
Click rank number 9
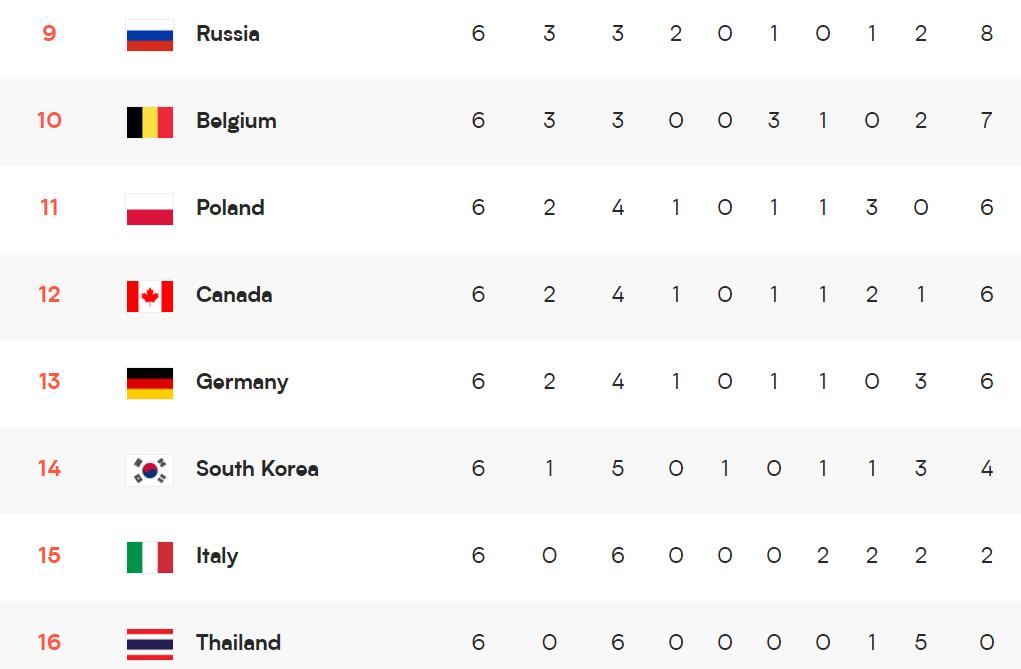tap(49, 34)
